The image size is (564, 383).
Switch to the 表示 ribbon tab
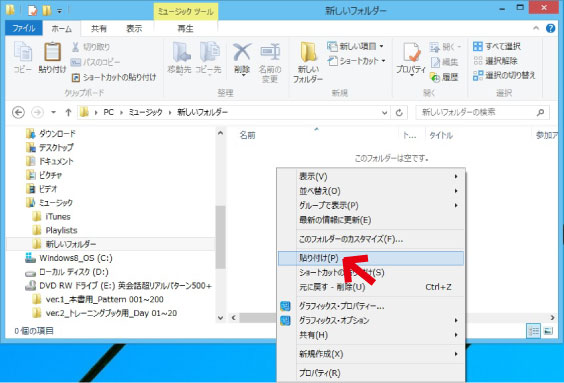(134, 28)
